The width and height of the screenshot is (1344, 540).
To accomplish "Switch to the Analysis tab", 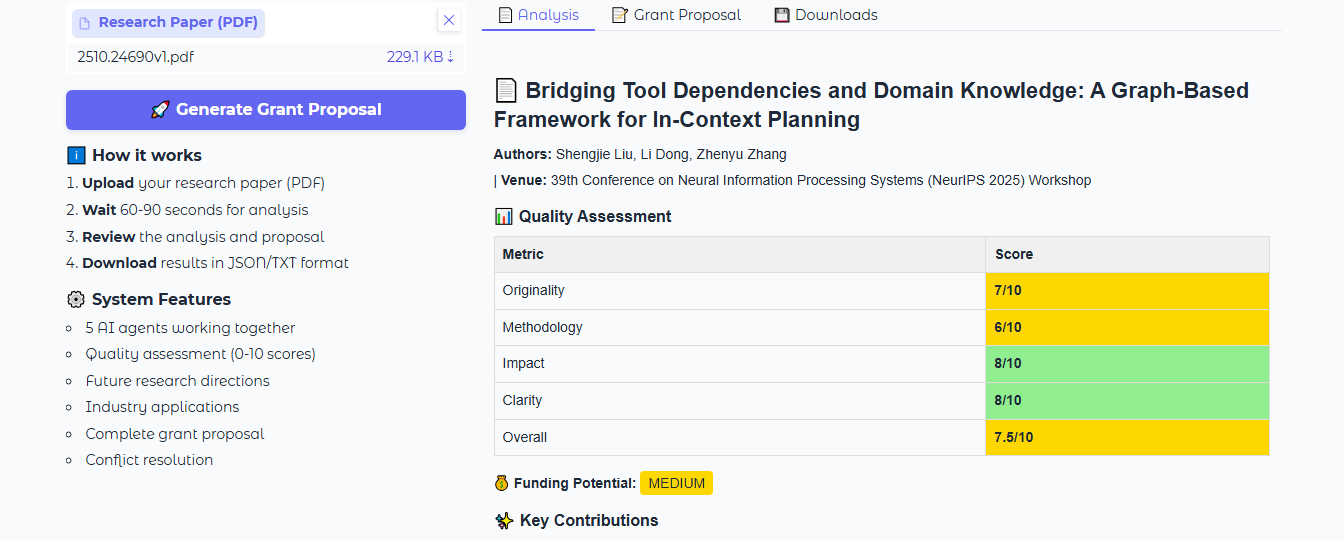I will (538, 15).
